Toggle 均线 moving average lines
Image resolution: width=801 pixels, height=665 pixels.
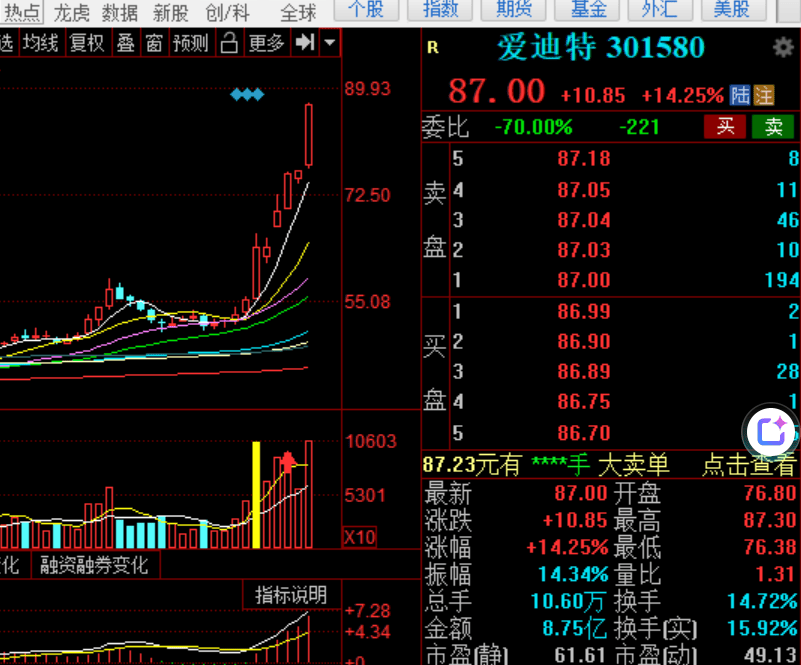[x=41, y=43]
